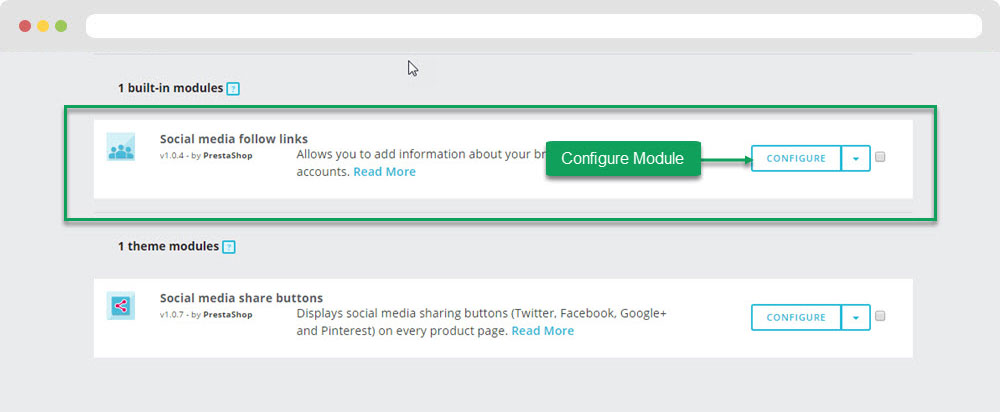
Task: Open help icon beside built-in modules heading
Action: 233,89
